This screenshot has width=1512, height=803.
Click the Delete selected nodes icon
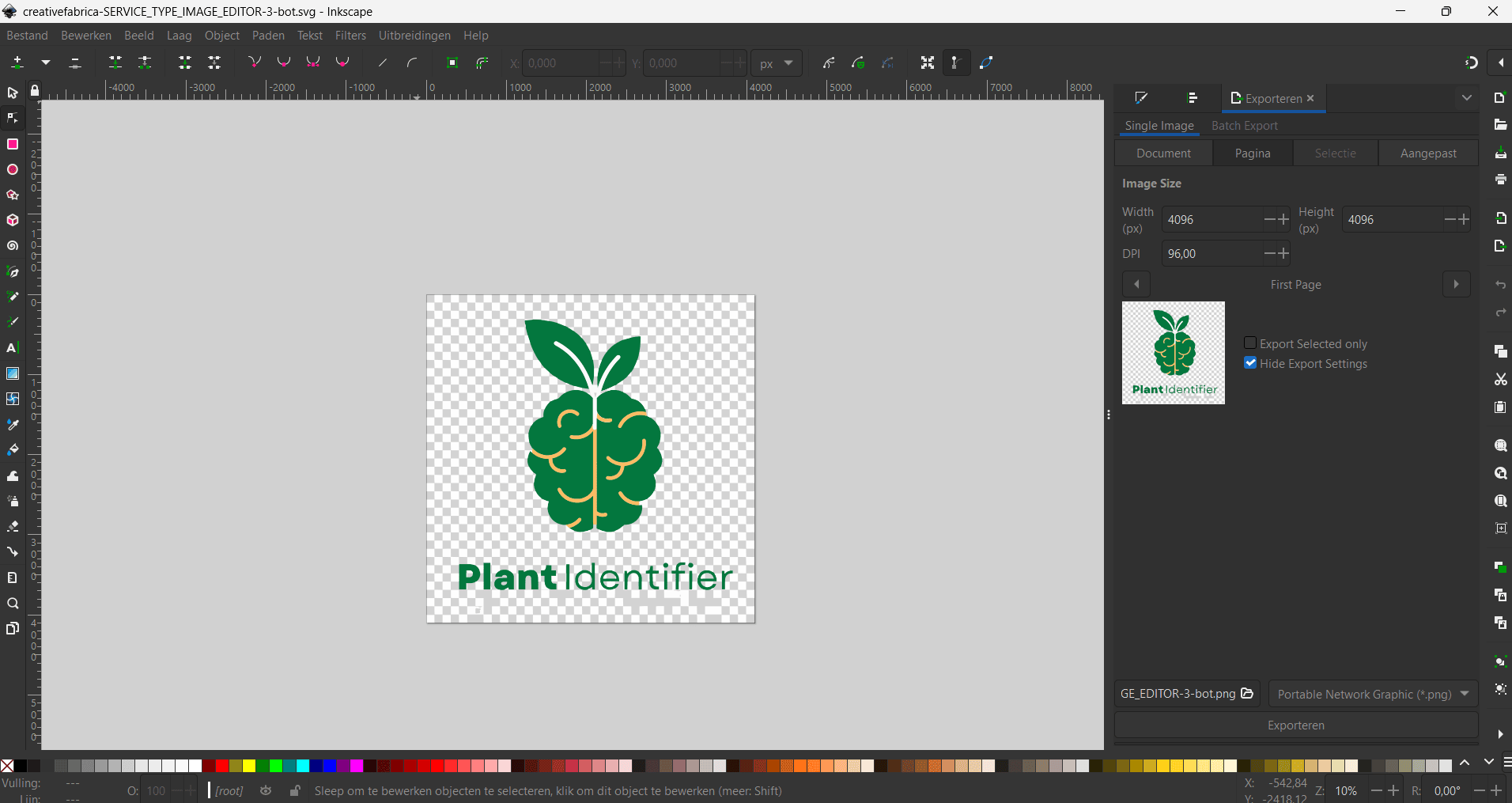point(75,62)
